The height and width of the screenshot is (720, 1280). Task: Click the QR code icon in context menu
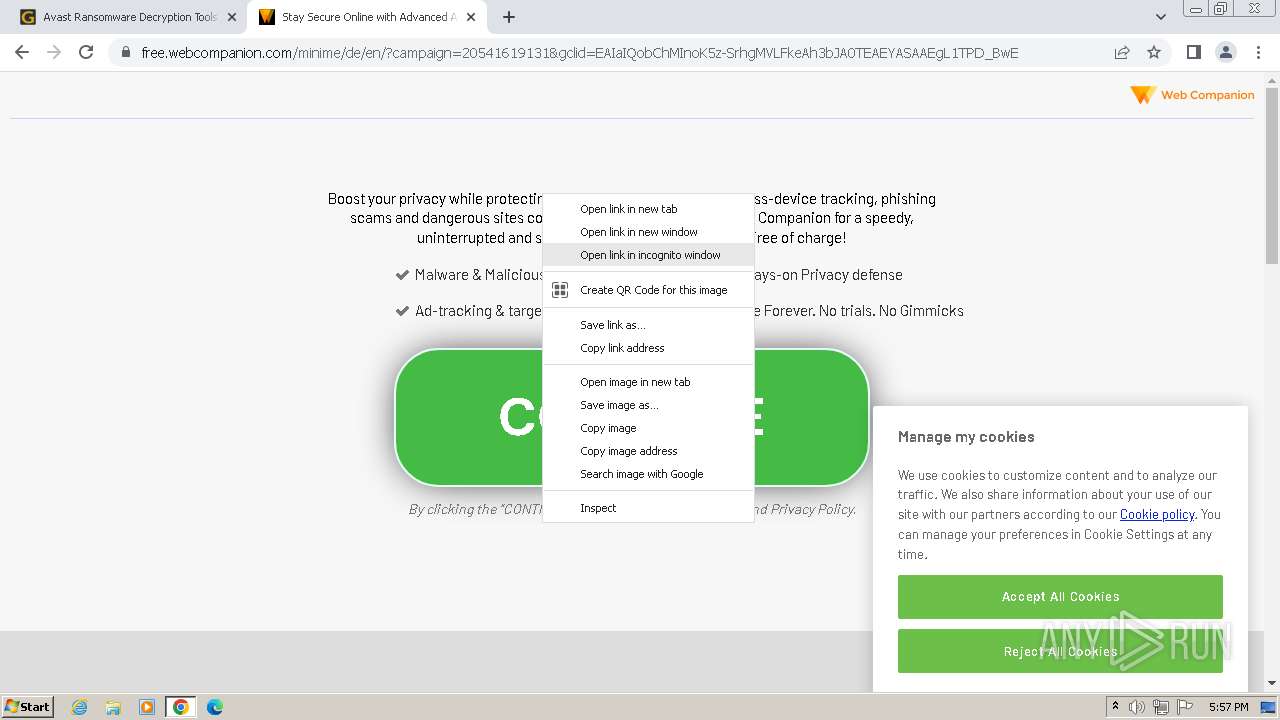pos(560,290)
